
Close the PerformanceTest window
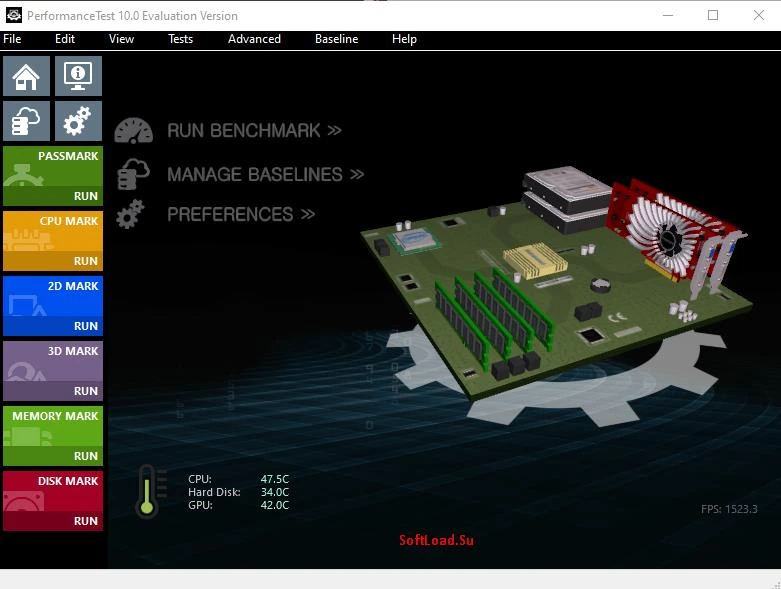759,15
